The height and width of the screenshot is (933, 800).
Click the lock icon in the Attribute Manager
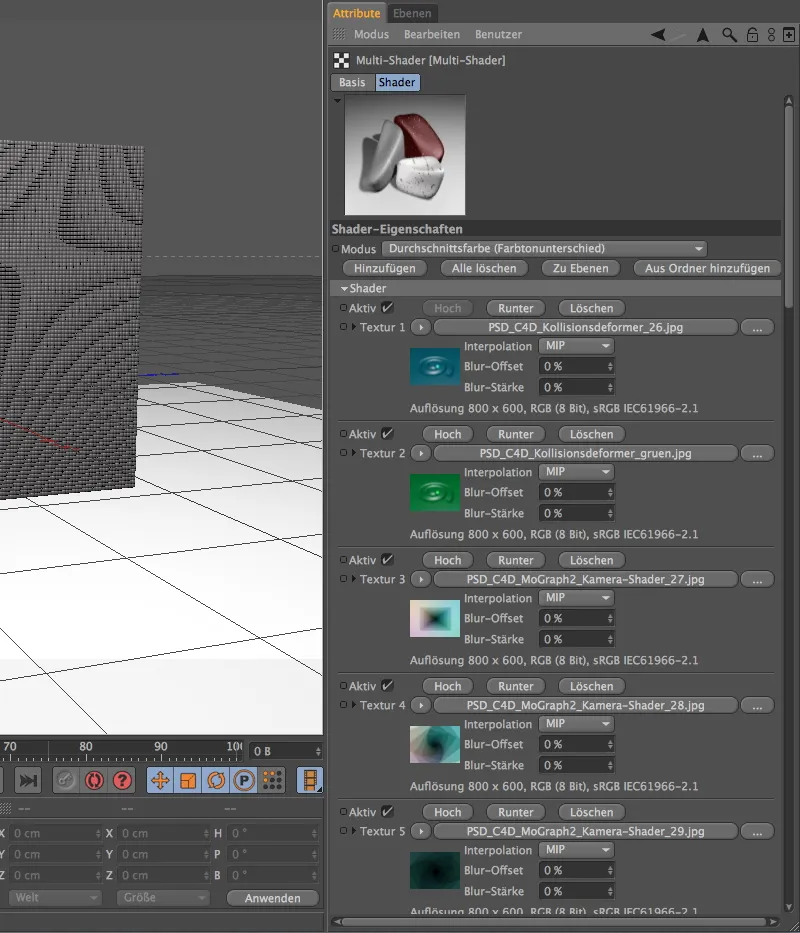pos(752,34)
